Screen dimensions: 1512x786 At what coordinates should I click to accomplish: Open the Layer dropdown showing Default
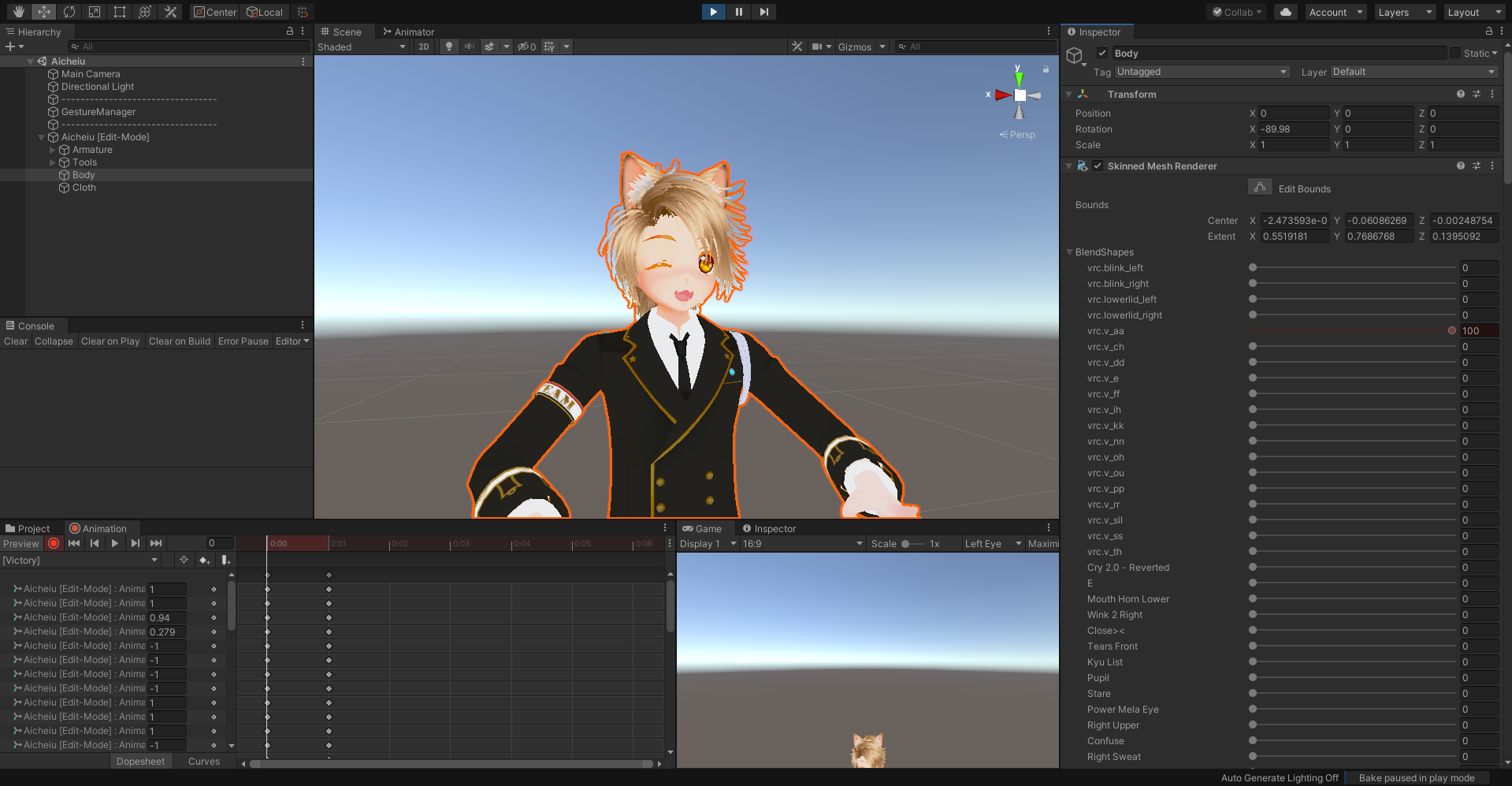[1414, 72]
